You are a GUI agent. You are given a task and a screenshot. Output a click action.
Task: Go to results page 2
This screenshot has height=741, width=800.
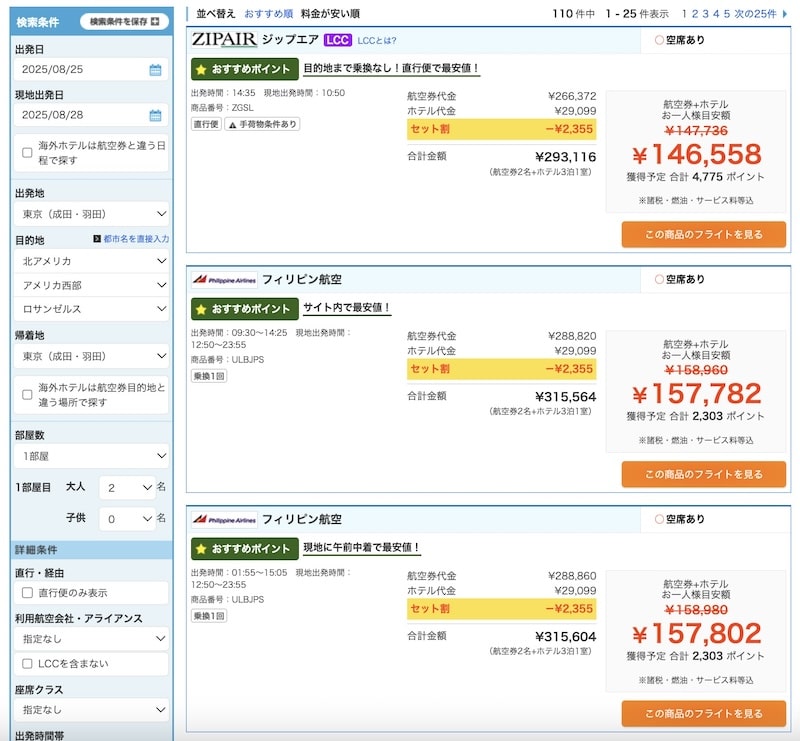pyautogui.click(x=694, y=14)
